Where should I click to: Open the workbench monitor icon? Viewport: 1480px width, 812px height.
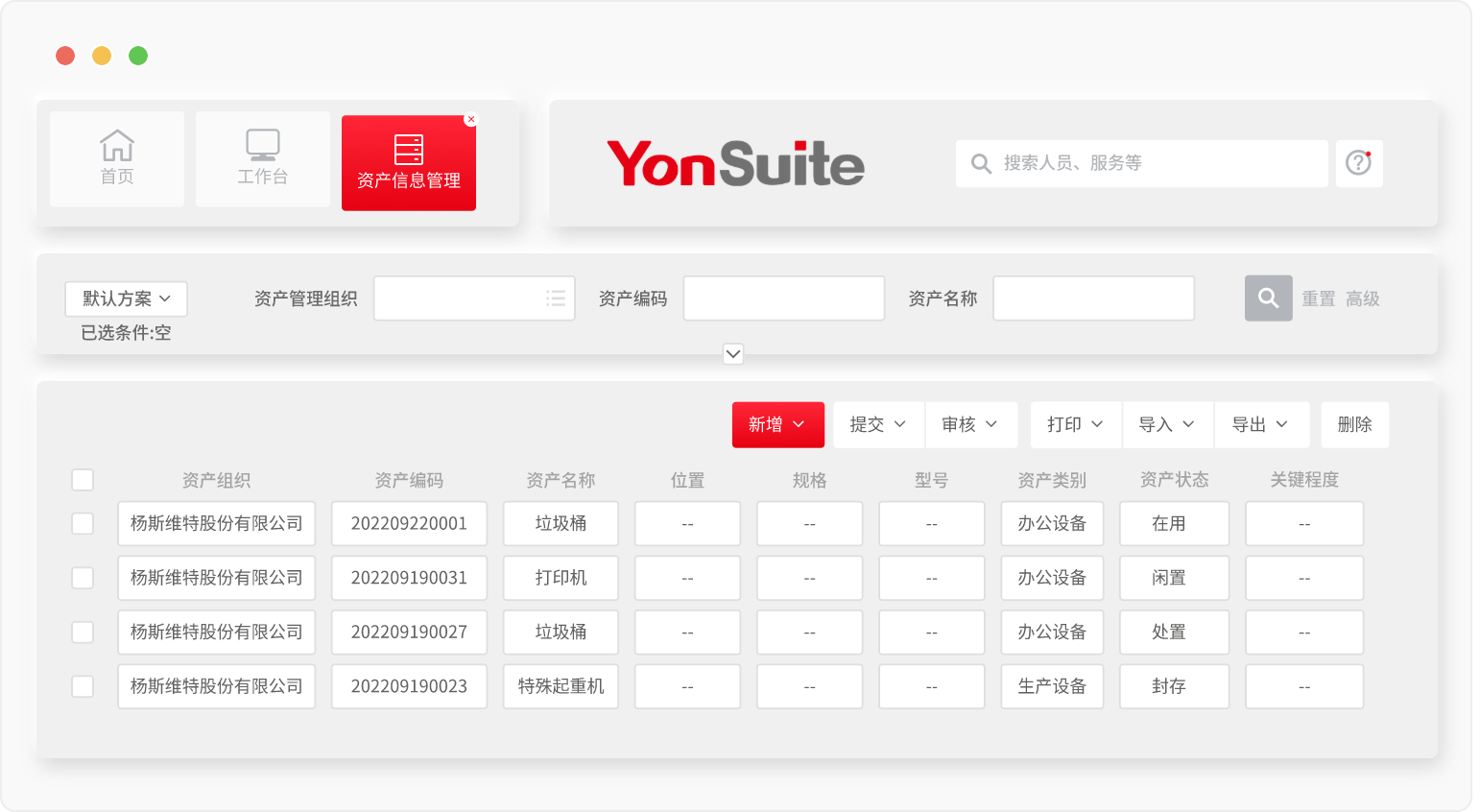[x=262, y=145]
